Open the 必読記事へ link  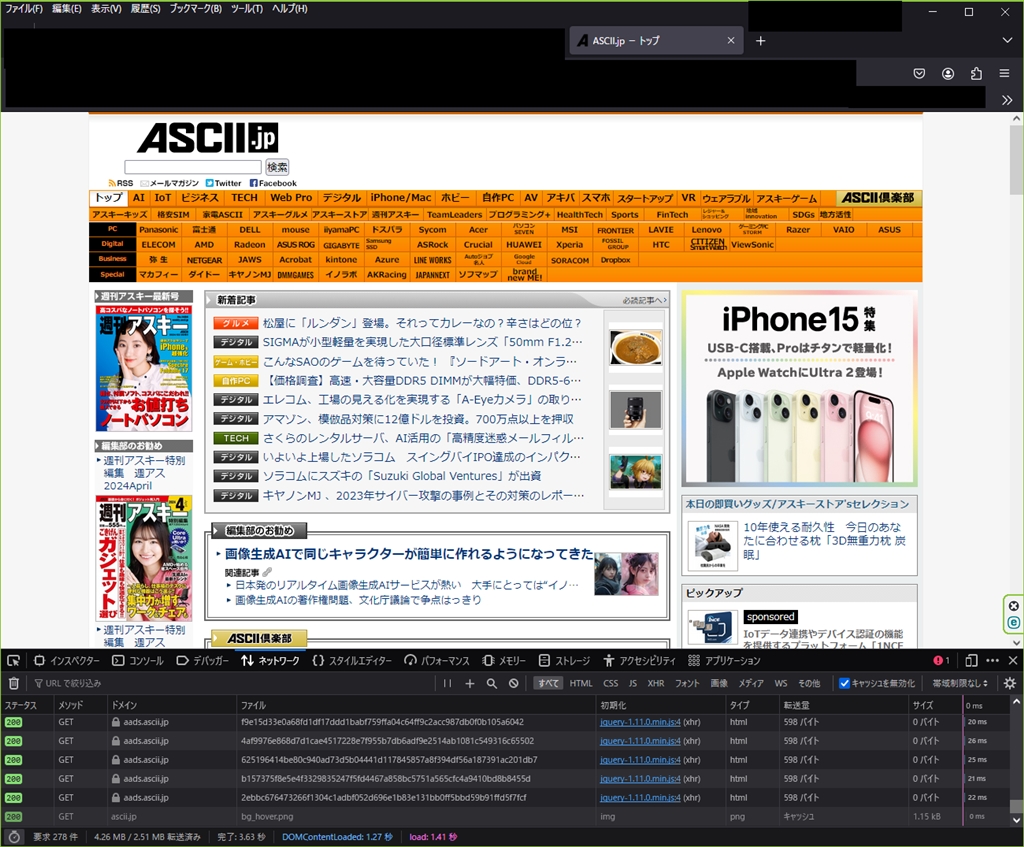pos(644,300)
